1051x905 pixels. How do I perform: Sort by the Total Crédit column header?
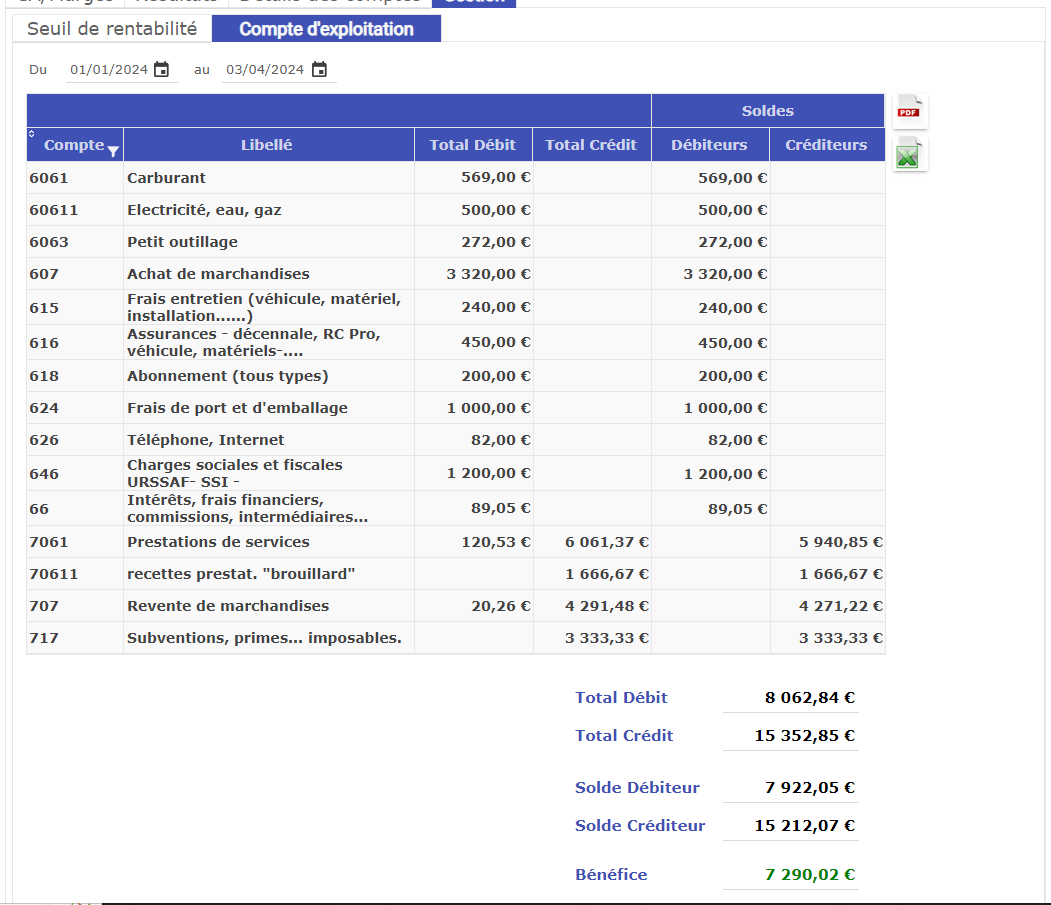(591, 145)
